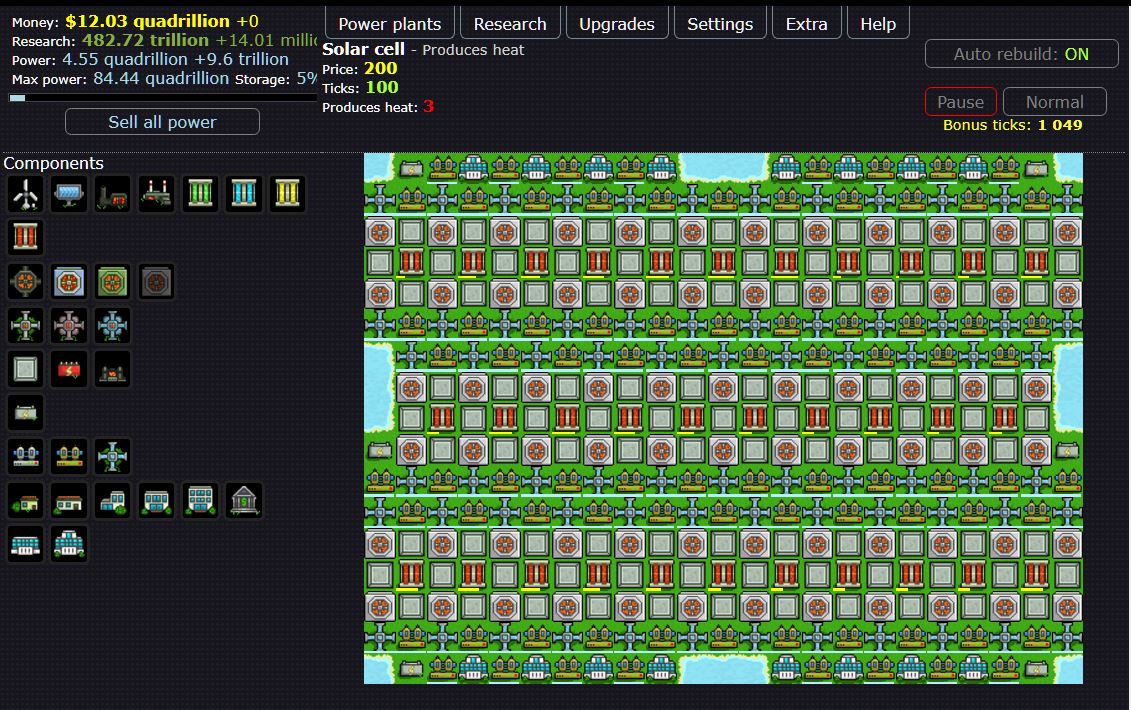This screenshot has width=1131, height=710.
Task: Select the pink cross heat exchanger
Action: (x=69, y=325)
